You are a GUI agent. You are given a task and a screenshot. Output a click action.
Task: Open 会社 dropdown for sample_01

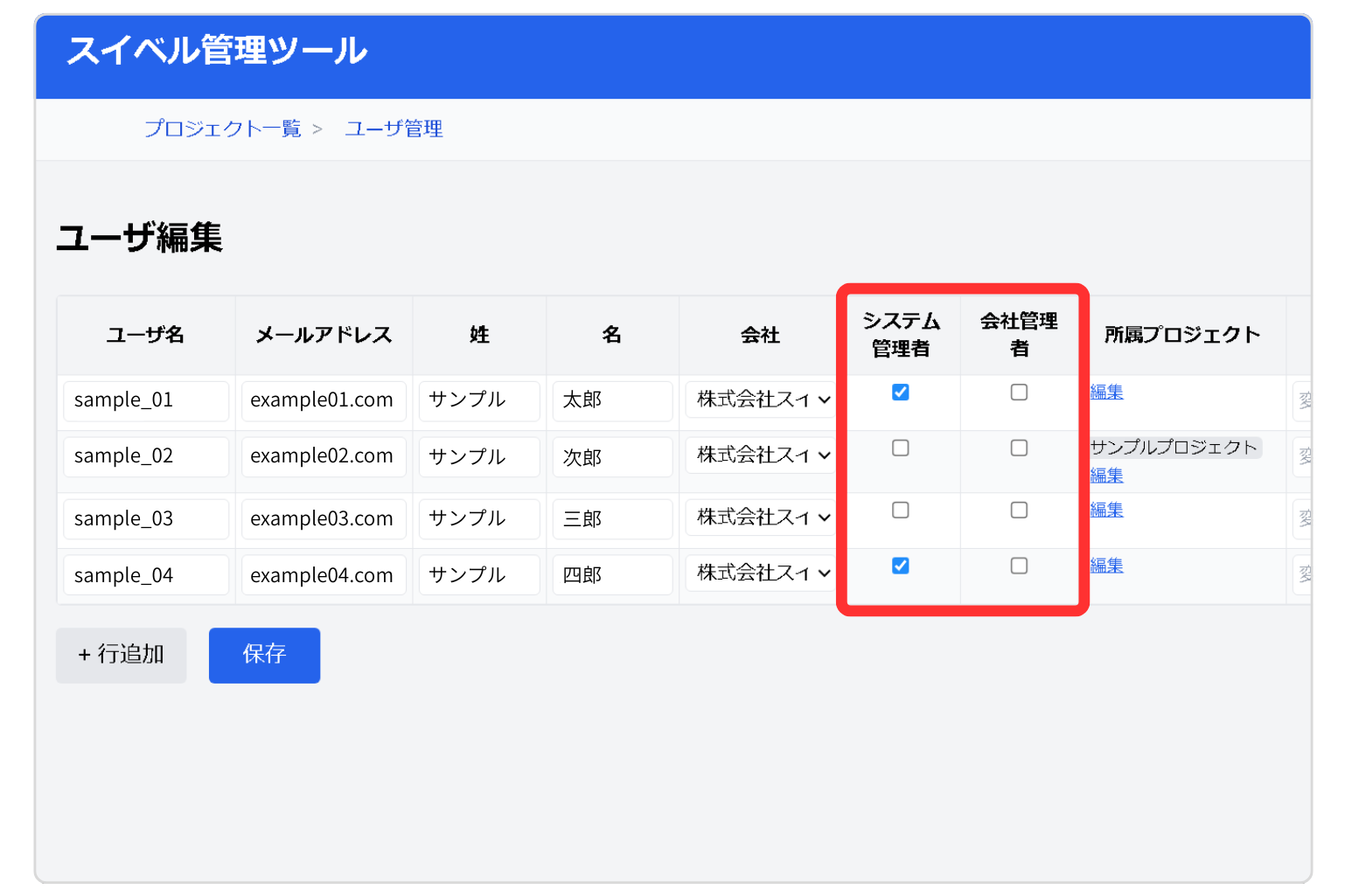click(x=762, y=399)
